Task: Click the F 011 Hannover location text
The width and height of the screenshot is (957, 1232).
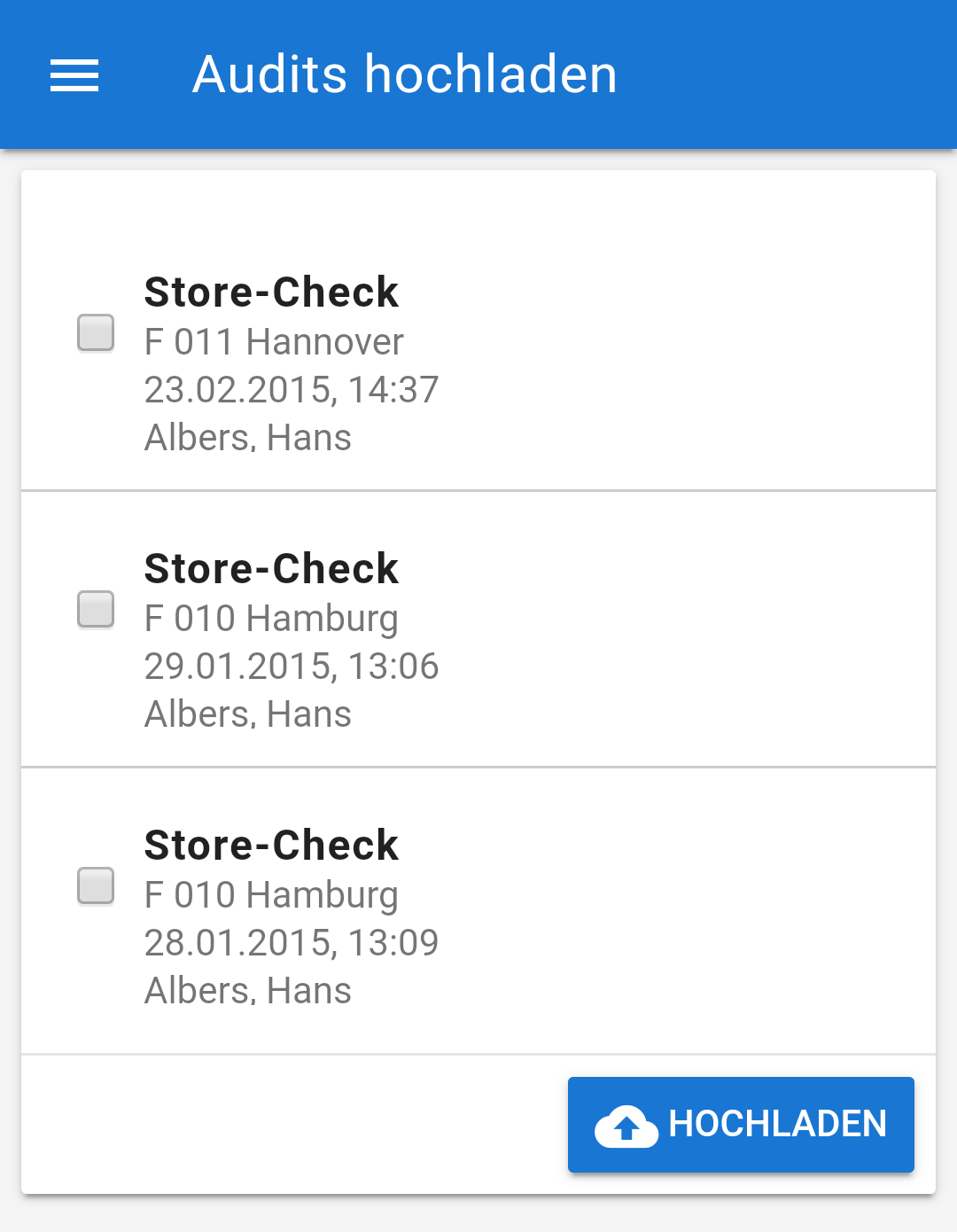Action: pyautogui.click(x=274, y=342)
